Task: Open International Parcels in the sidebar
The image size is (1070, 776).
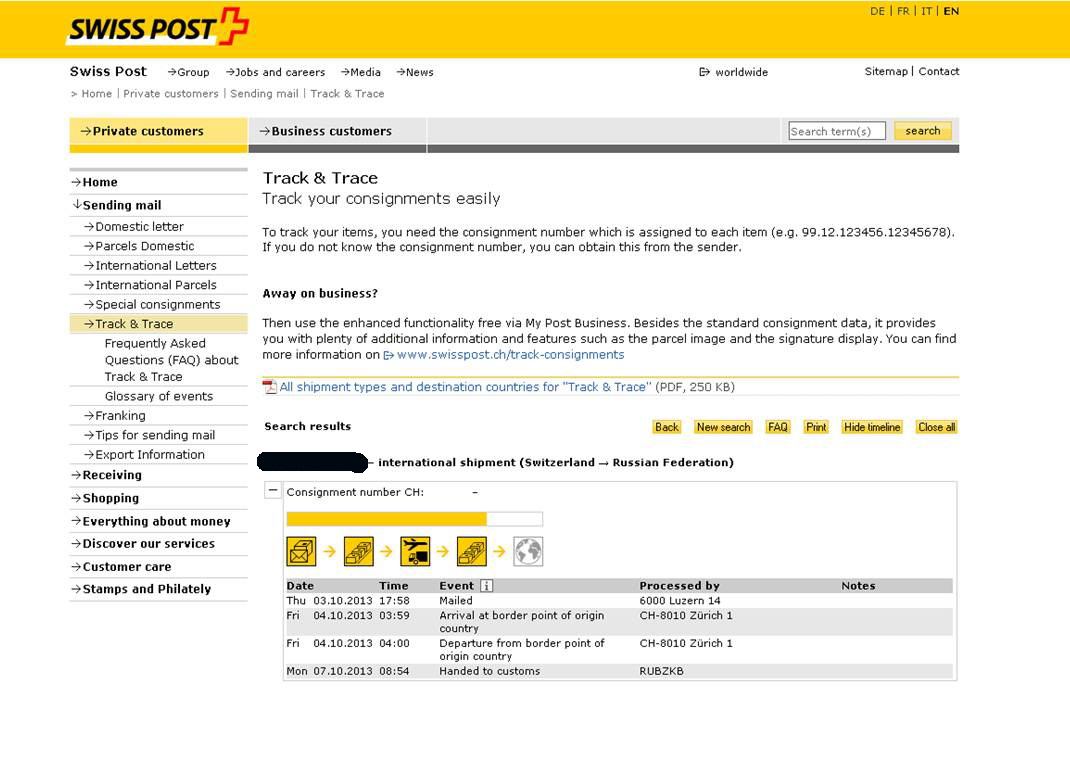Action: pyautogui.click(x=155, y=285)
